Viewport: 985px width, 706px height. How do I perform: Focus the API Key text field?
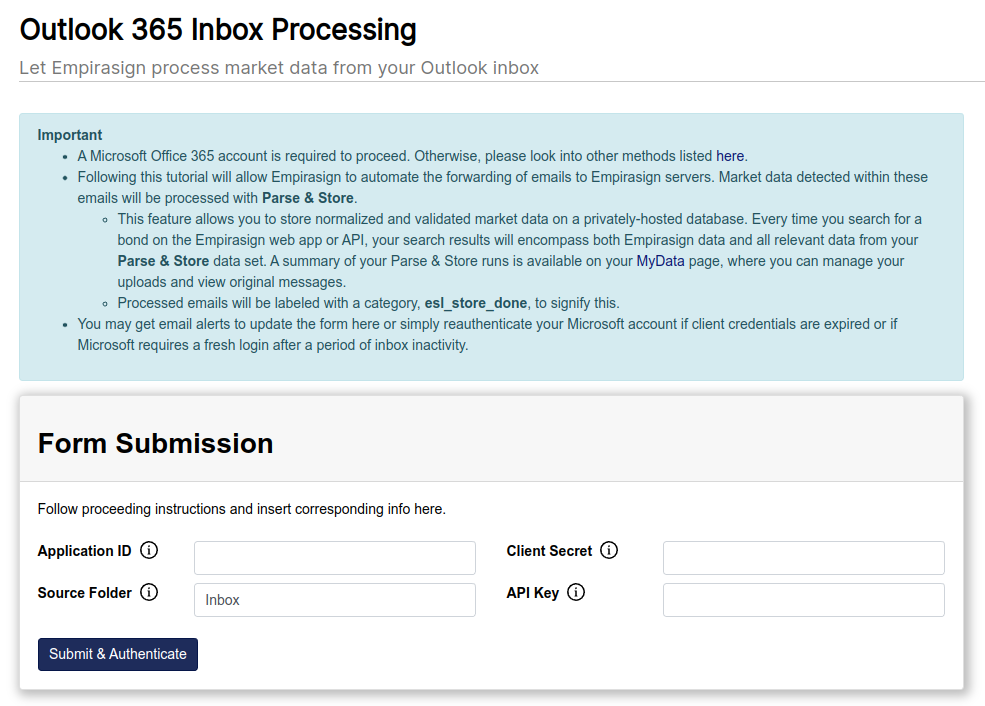[803, 600]
